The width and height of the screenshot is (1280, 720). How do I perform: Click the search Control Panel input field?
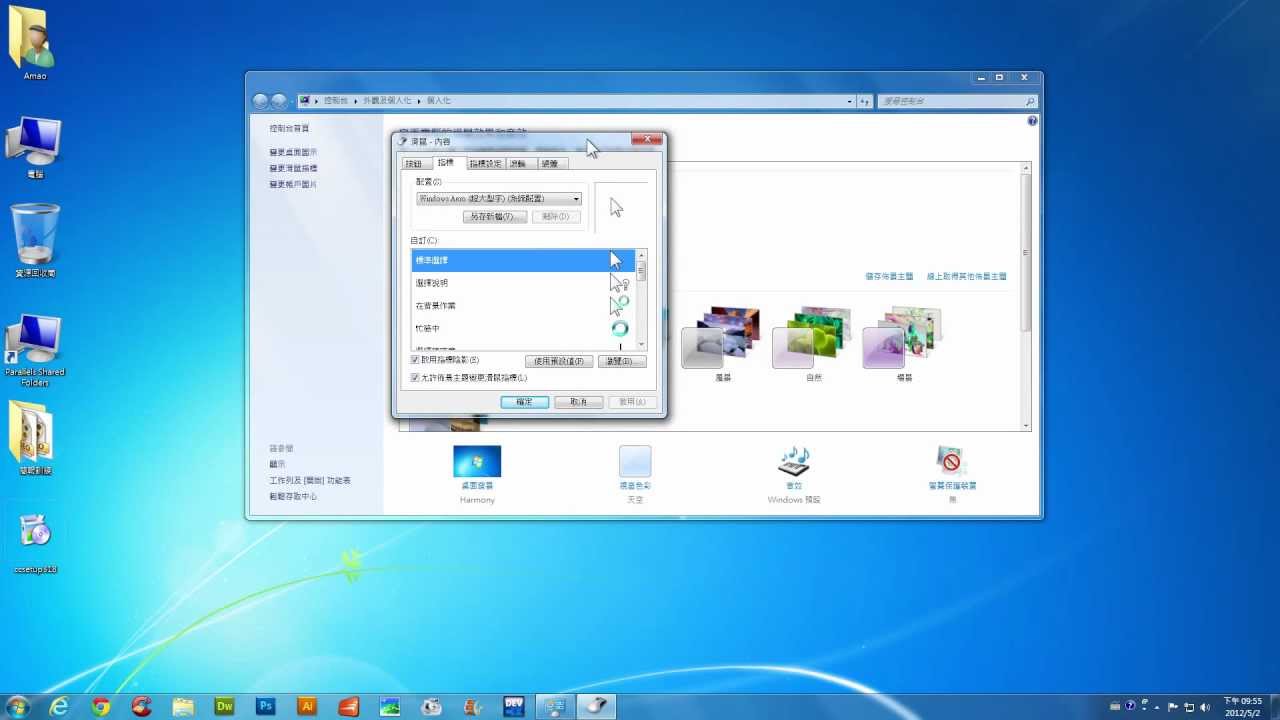click(x=957, y=101)
